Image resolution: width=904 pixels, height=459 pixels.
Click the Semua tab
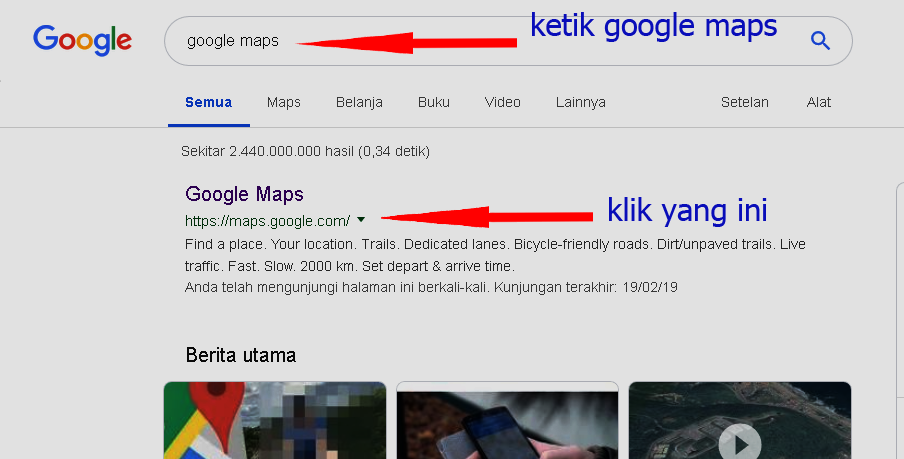click(x=209, y=103)
